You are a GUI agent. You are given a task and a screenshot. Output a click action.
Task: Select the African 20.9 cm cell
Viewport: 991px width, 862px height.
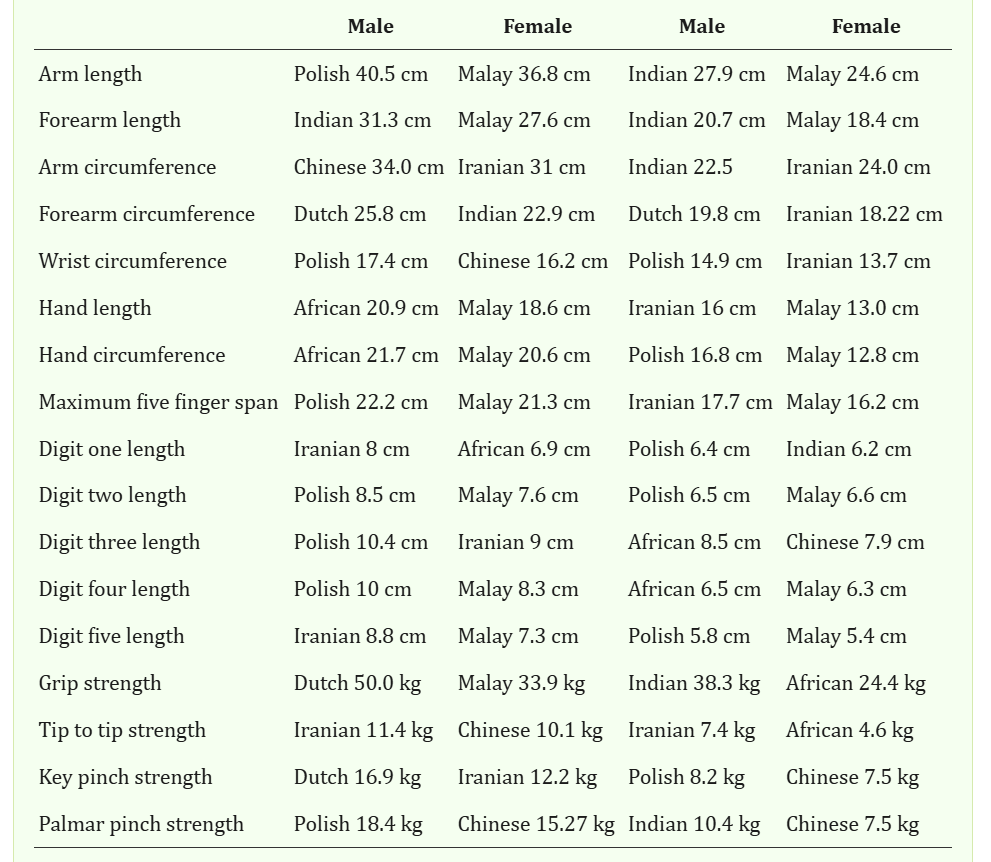[366, 308]
